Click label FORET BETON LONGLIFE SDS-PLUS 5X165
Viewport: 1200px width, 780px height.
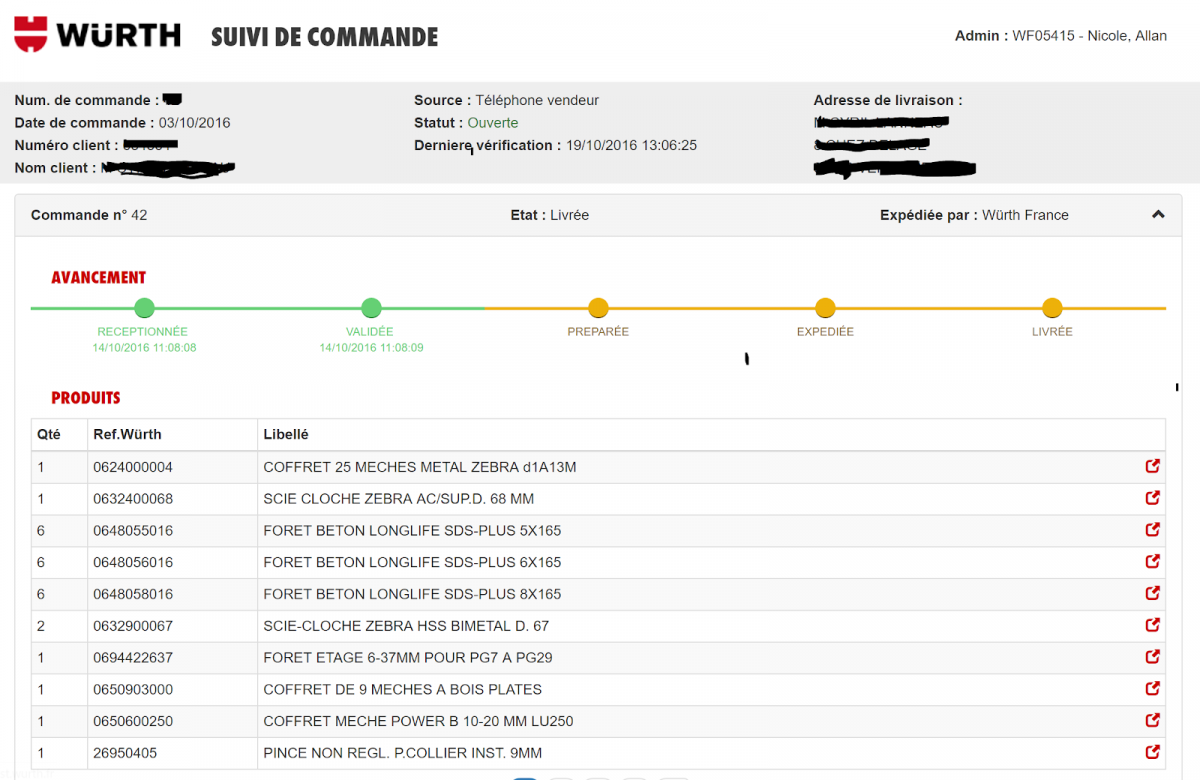(x=412, y=531)
